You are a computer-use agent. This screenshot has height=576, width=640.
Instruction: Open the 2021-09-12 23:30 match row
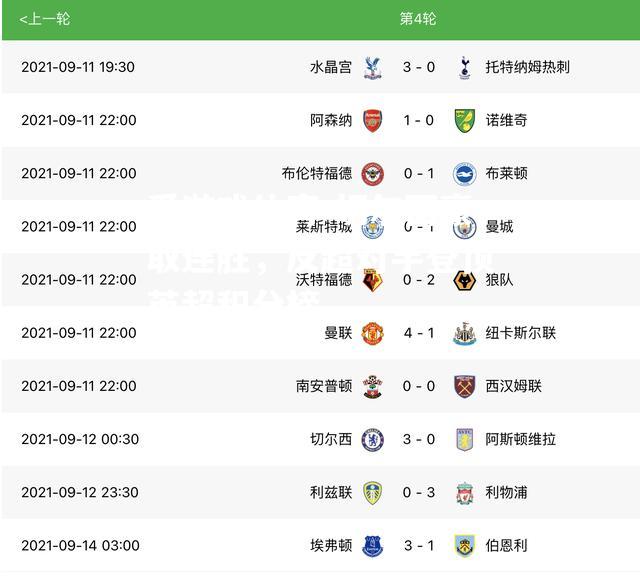(320, 492)
